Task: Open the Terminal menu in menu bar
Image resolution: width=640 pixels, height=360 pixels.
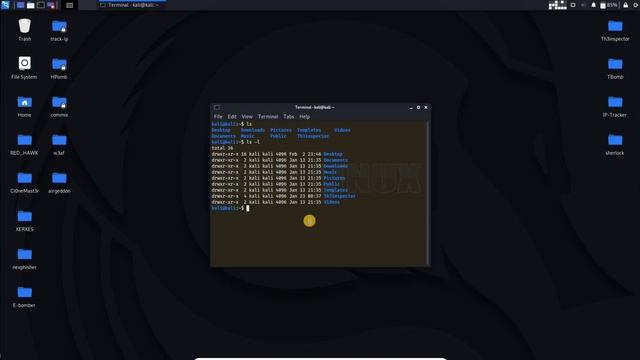Action: 268,117
